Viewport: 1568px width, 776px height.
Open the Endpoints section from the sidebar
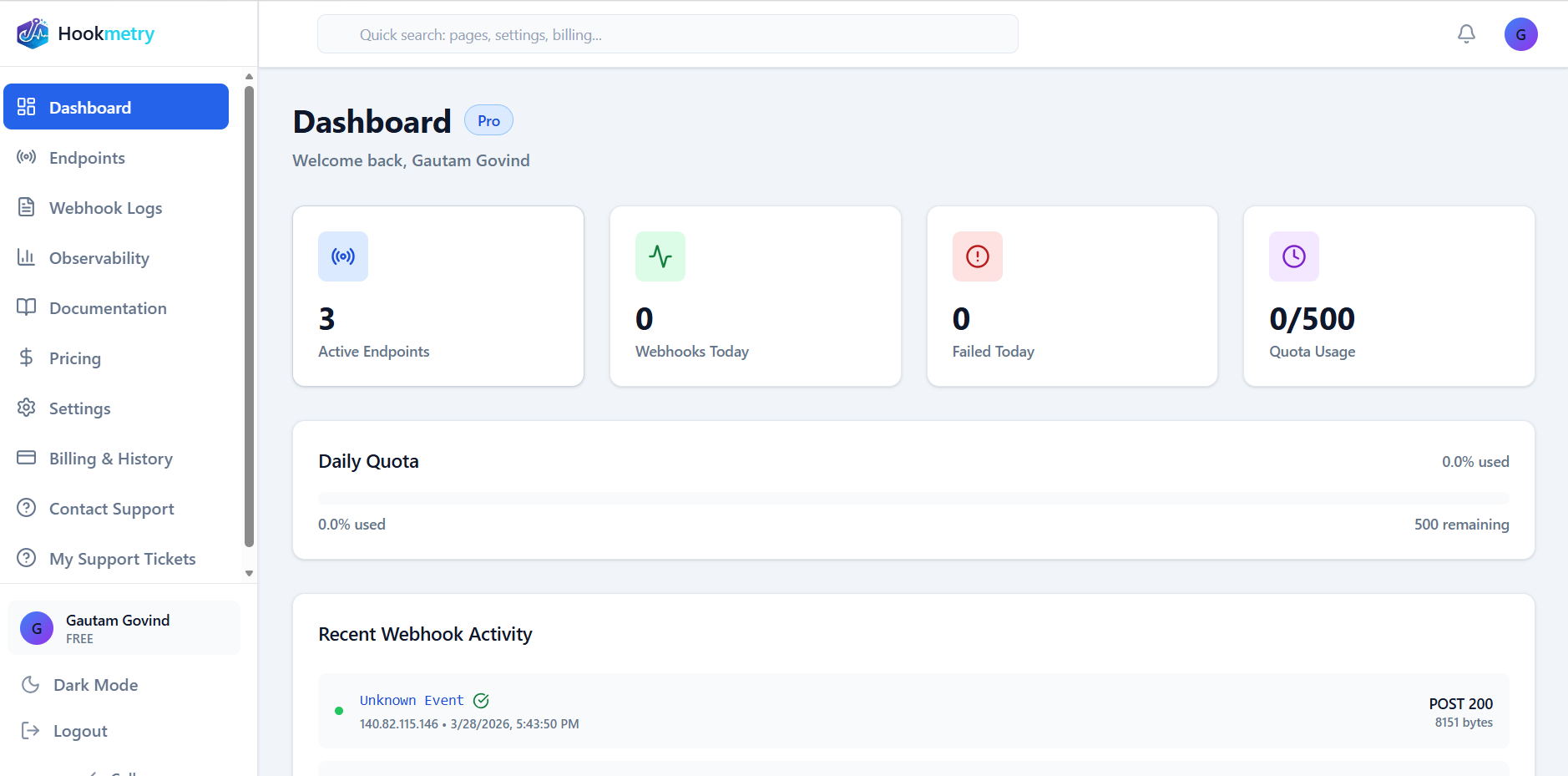[x=87, y=157]
